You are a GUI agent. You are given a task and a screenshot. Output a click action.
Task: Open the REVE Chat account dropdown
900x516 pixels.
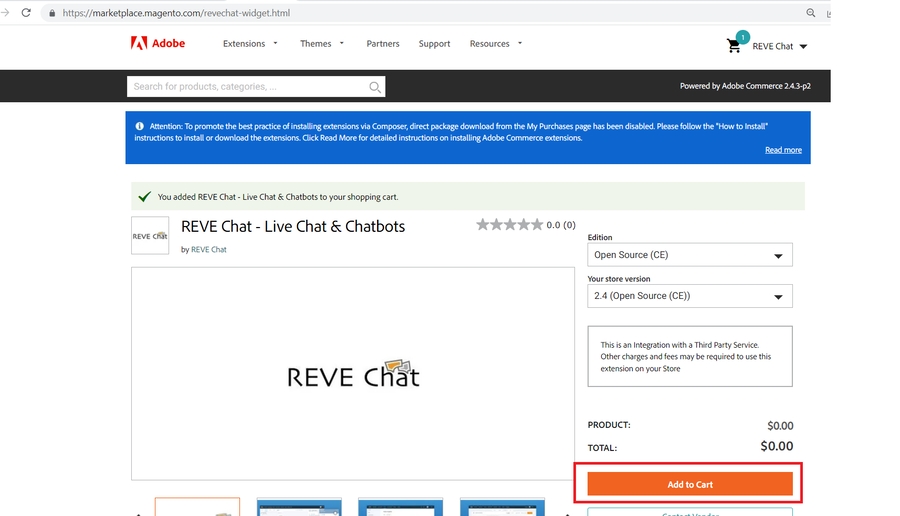pyautogui.click(x=779, y=46)
